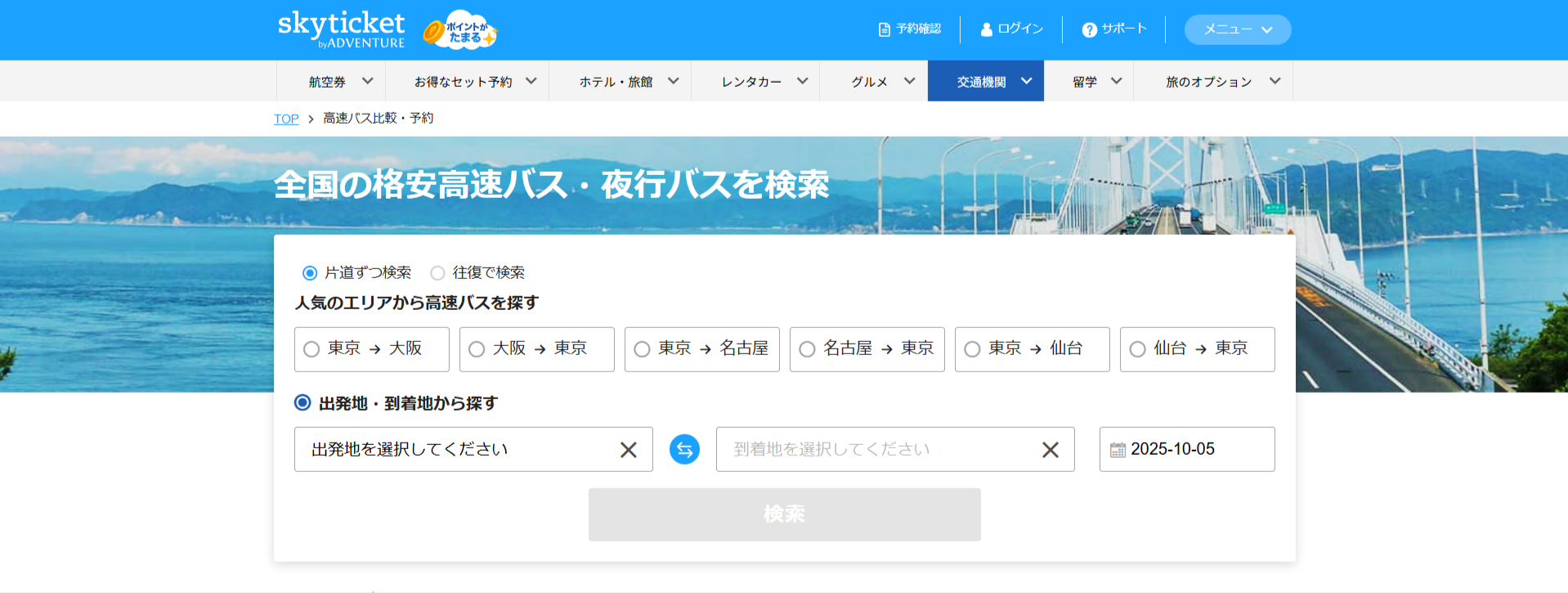Screen dimensions: 1568x593
Task: Choose the 名古屋 → 東京 route
Action: [x=867, y=349]
